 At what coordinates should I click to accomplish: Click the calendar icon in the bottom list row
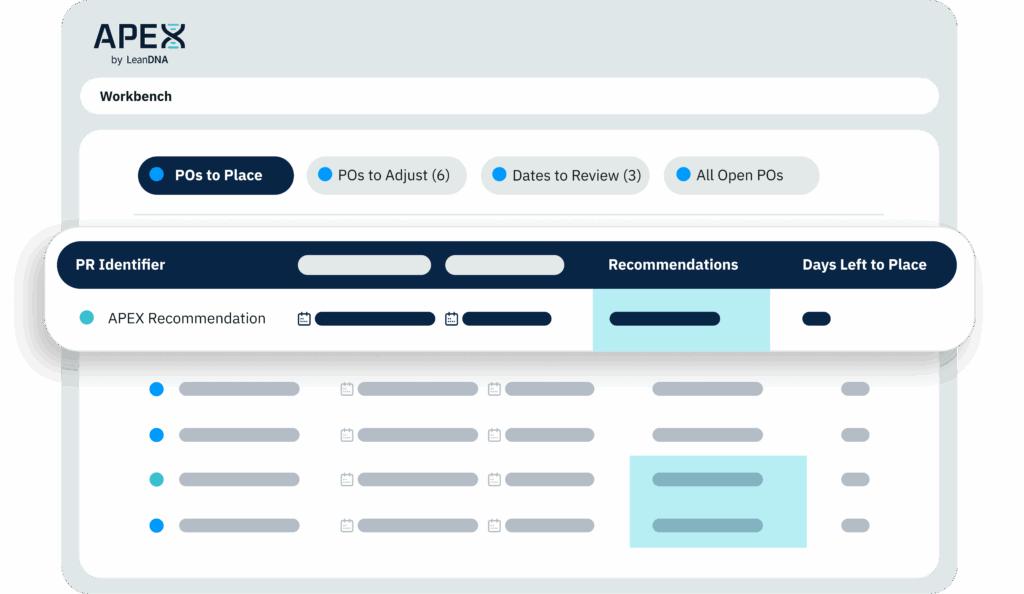346,525
